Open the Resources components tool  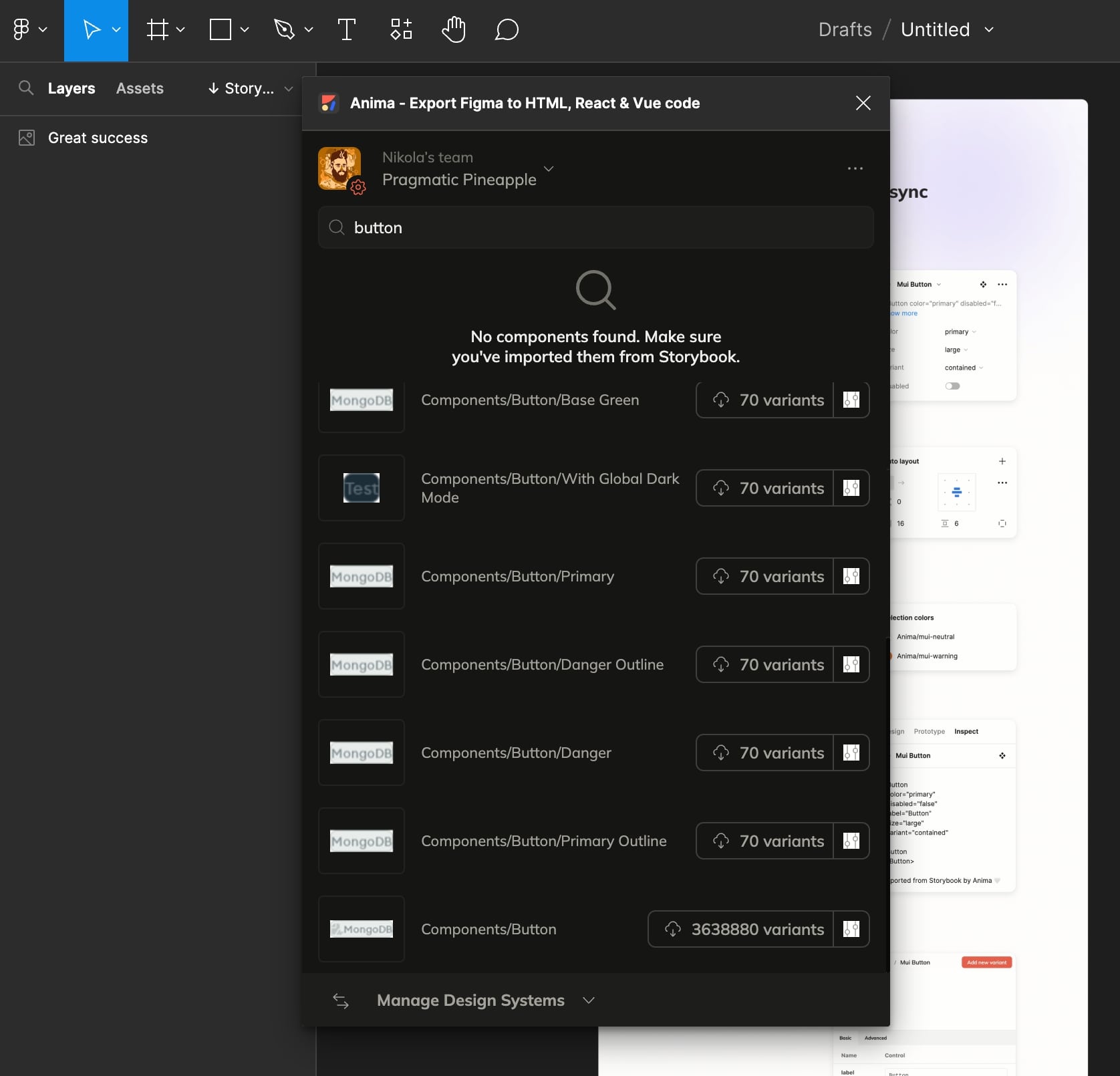pyautogui.click(x=401, y=30)
